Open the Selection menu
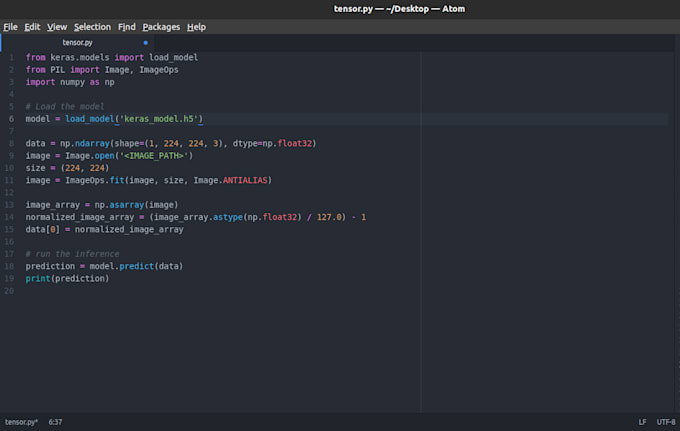Screen dimensions: 680x431 pos(92,26)
